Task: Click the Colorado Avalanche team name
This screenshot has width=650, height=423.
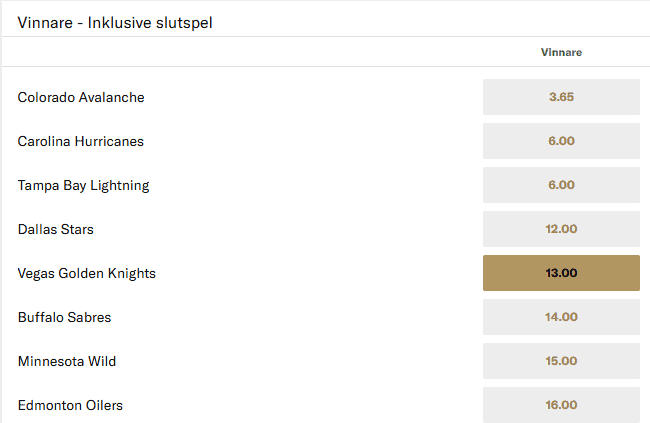Action: click(81, 97)
